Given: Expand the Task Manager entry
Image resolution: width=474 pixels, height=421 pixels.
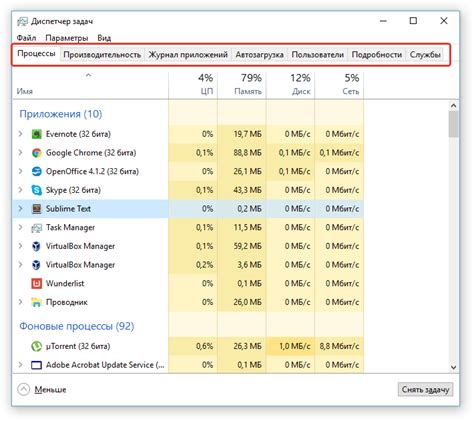Looking at the screenshot, I should [x=20, y=228].
